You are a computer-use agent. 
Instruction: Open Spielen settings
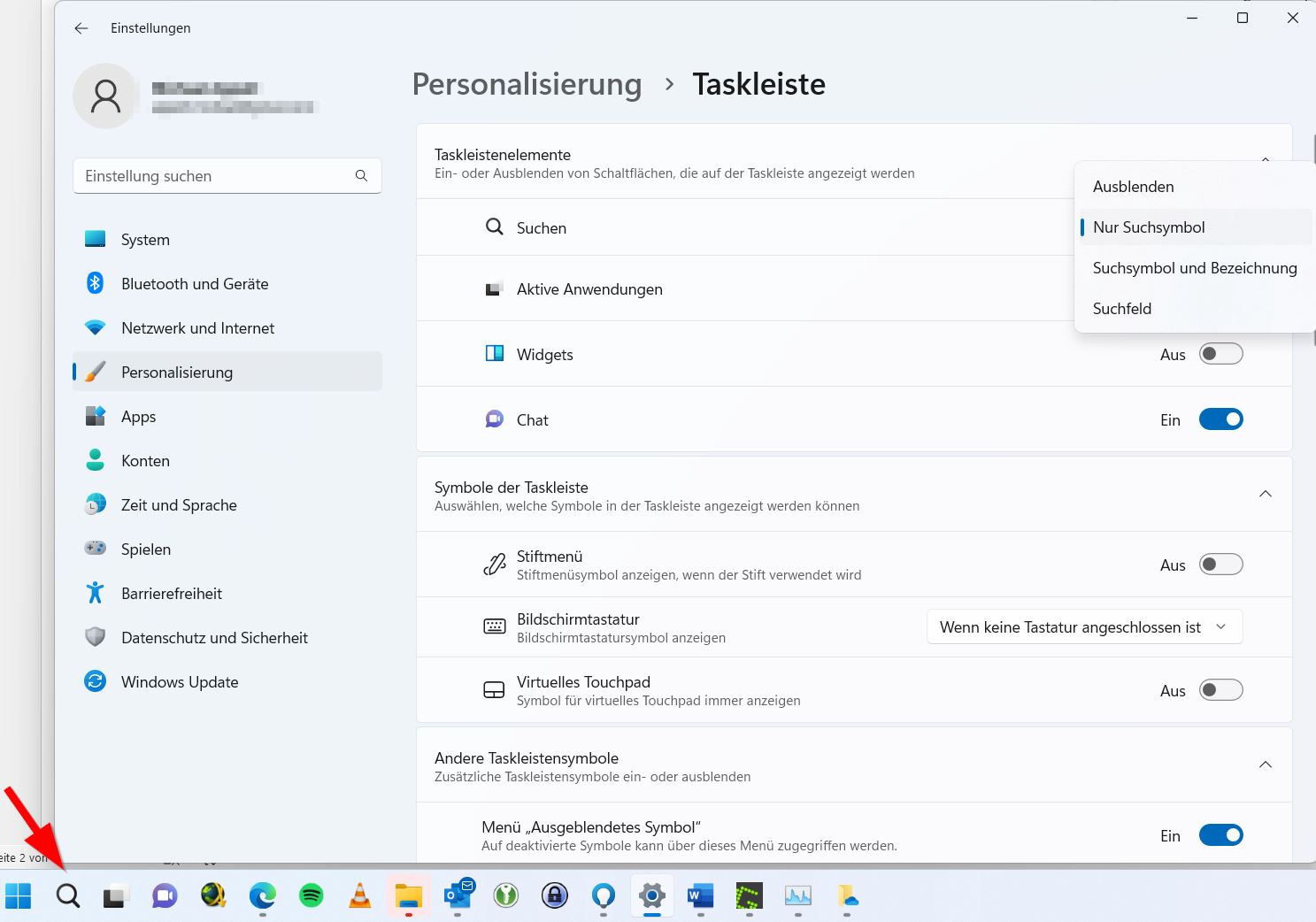click(227, 549)
